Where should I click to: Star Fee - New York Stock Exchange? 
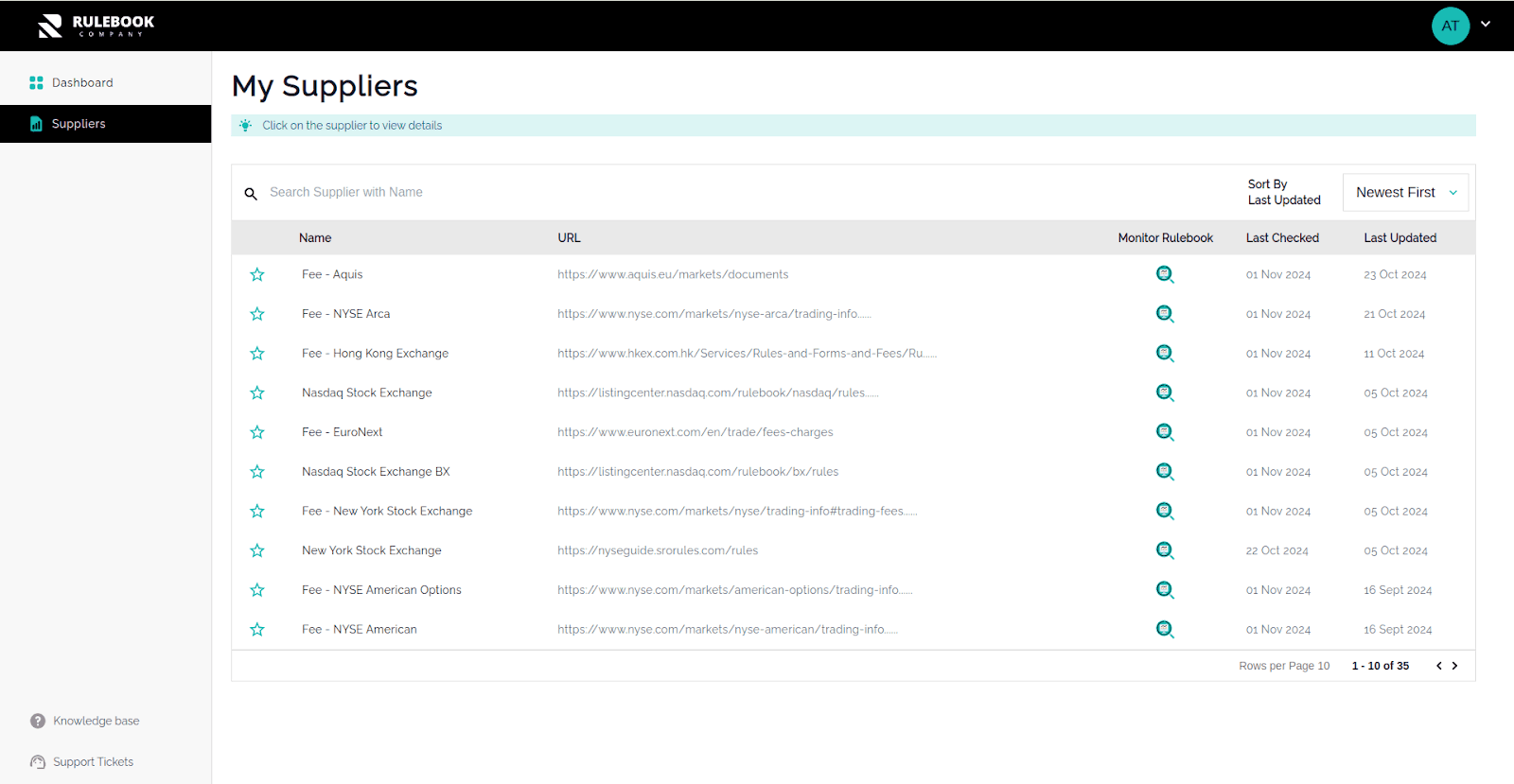(257, 511)
